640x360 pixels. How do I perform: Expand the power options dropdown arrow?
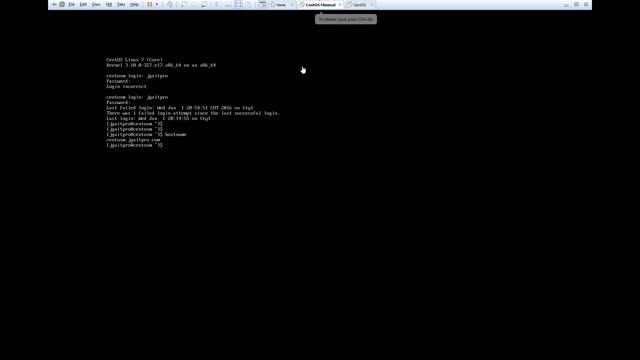[x=157, y=4]
